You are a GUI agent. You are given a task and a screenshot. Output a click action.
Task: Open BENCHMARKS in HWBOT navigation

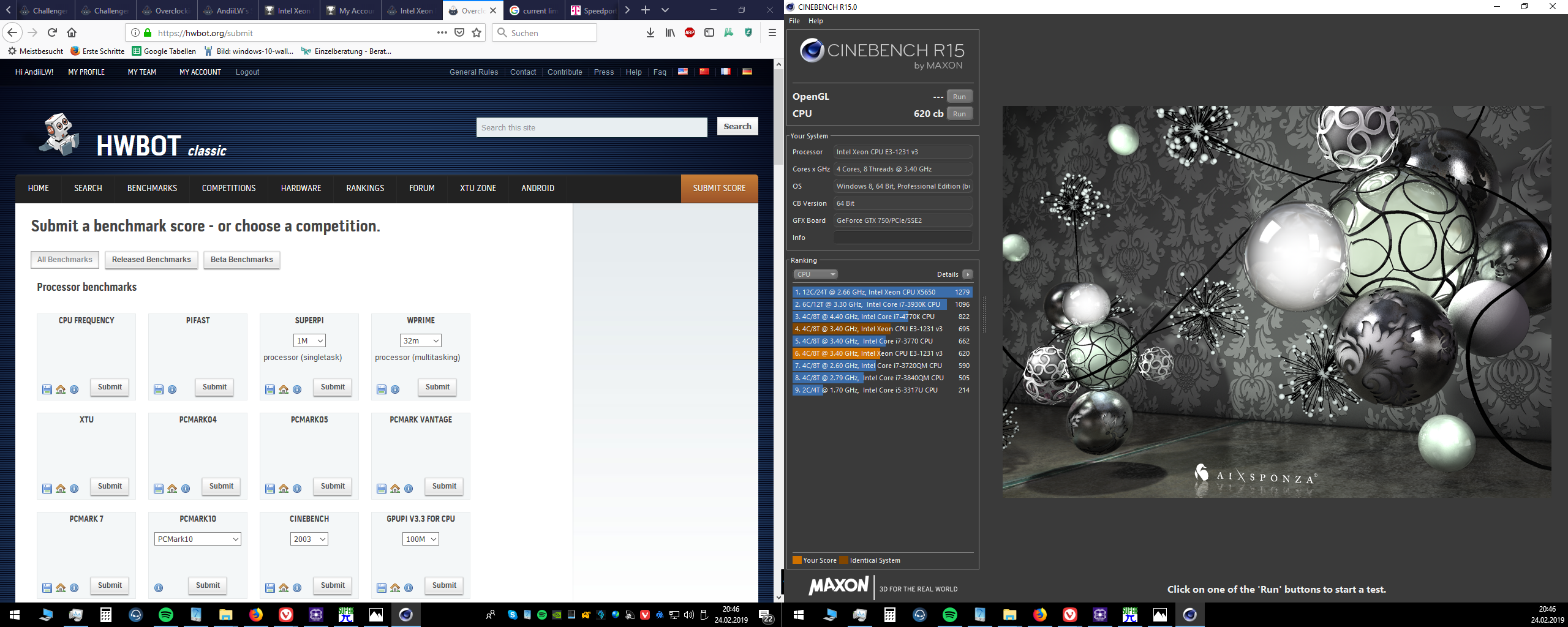(152, 188)
